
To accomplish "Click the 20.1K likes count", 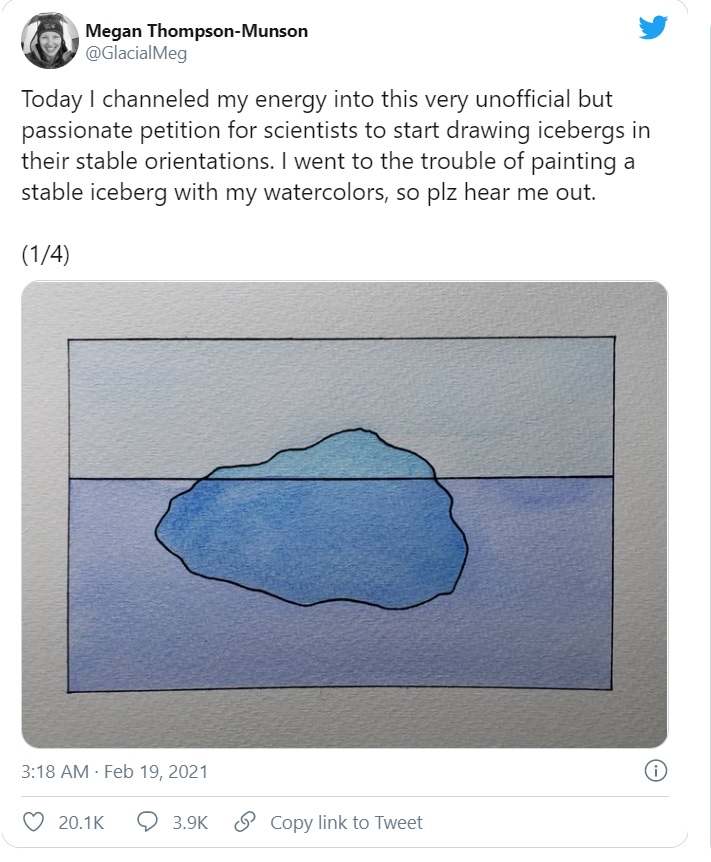I will (x=81, y=822).
